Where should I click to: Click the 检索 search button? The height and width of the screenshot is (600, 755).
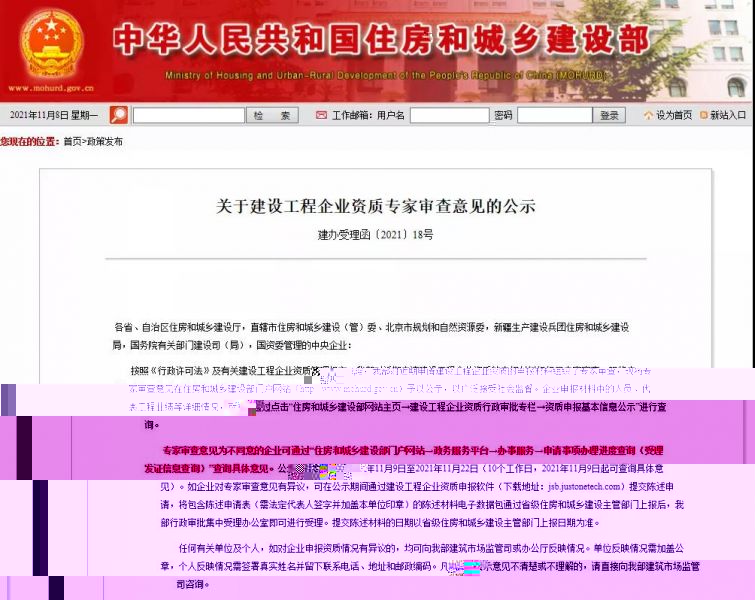click(x=273, y=116)
